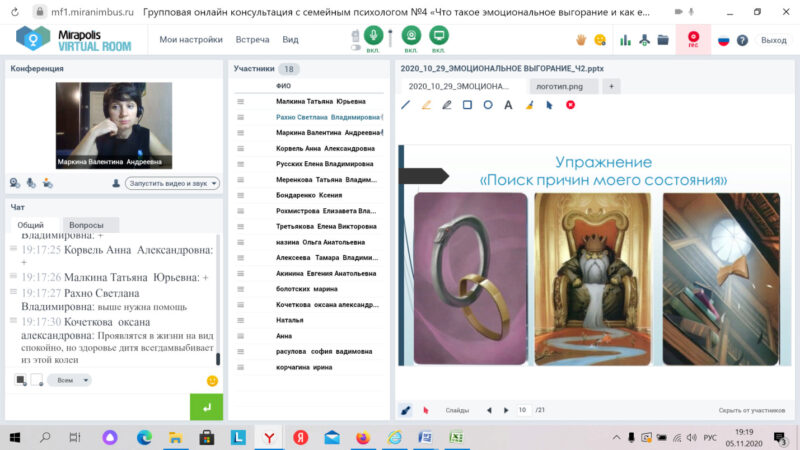Open the Мои настройки menu

click(x=191, y=40)
